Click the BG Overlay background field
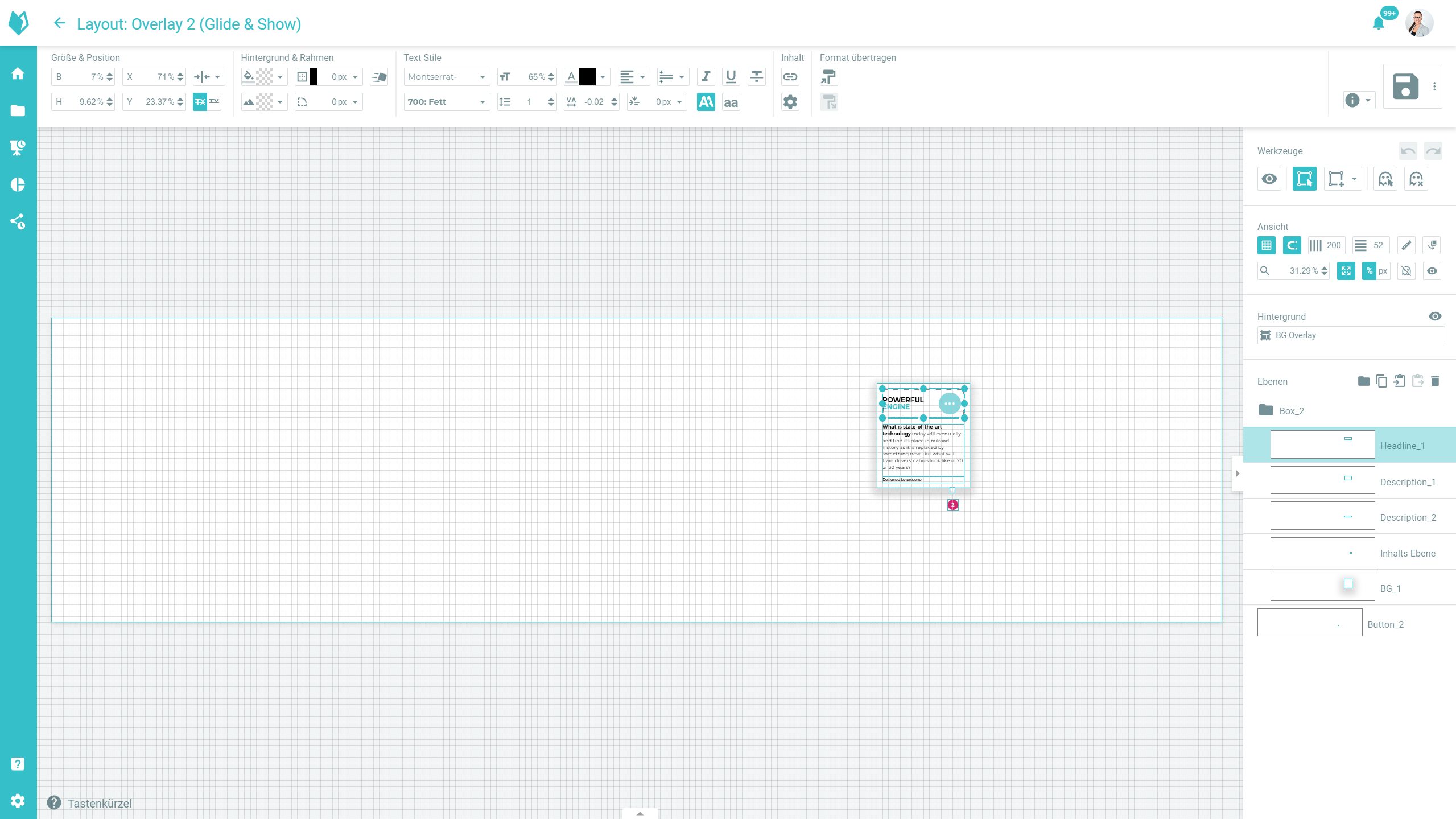 click(1350, 335)
